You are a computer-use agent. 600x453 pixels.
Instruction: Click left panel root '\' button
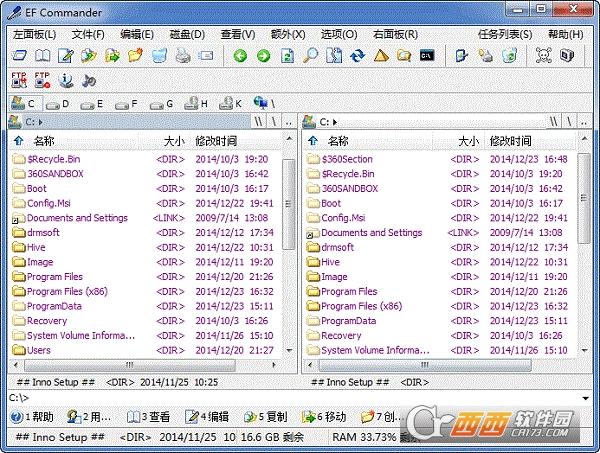[274, 122]
